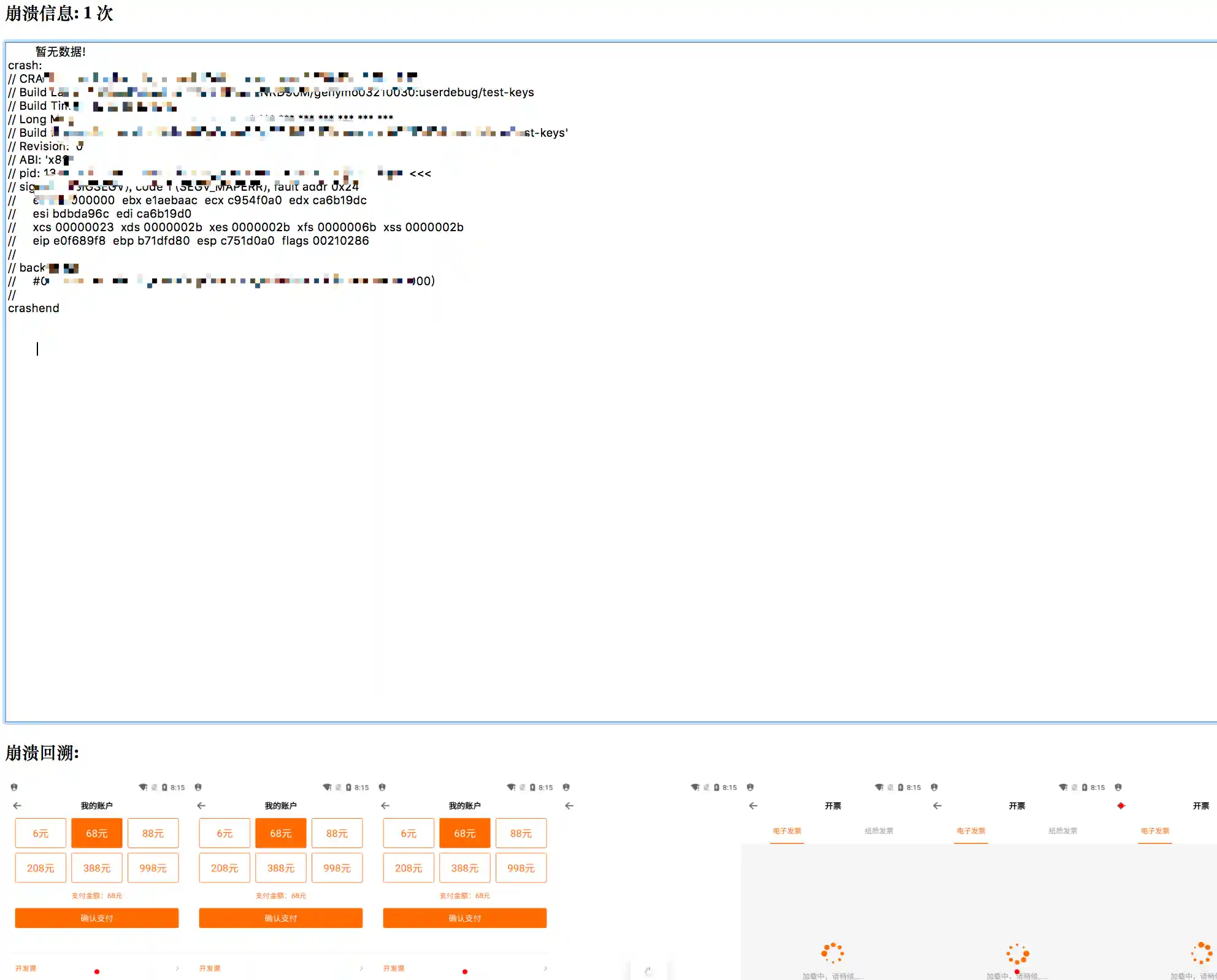This screenshot has width=1217, height=980.
Task: Select the 998元 amount in third screenshot
Action: click(521, 868)
